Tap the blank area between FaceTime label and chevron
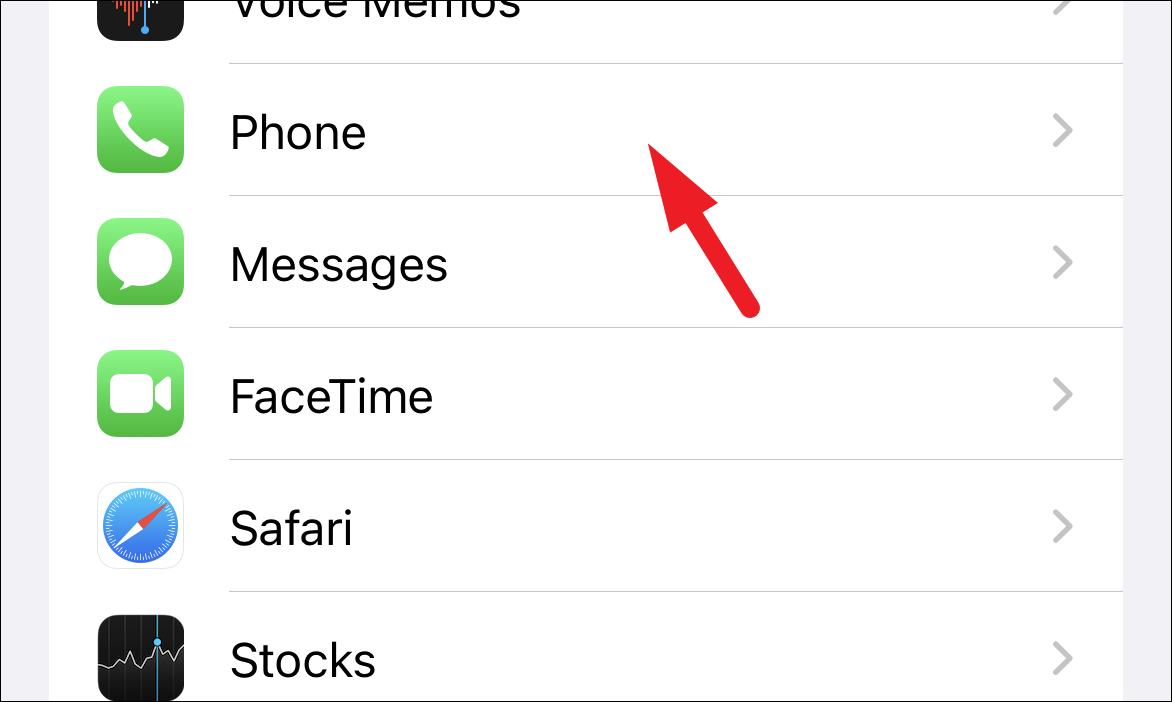This screenshot has width=1172, height=702. pyautogui.click(x=740, y=395)
